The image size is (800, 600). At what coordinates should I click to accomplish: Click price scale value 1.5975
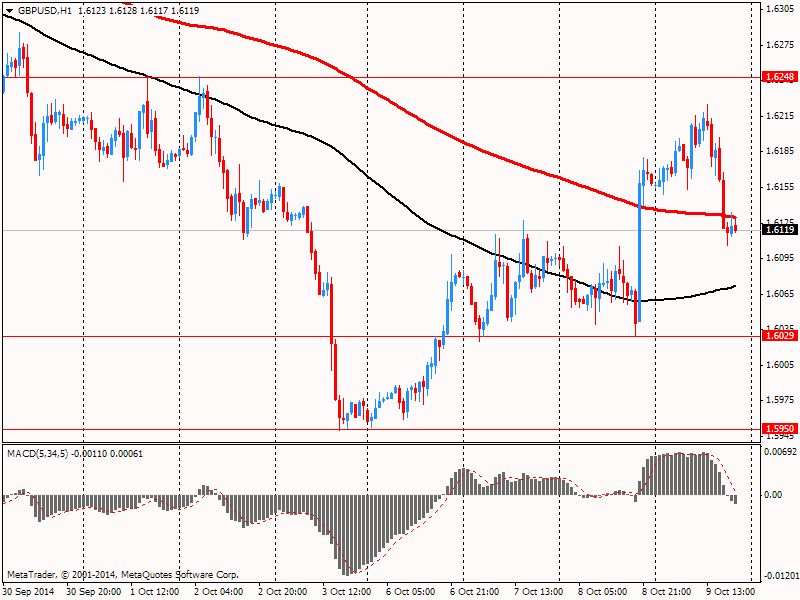click(780, 400)
